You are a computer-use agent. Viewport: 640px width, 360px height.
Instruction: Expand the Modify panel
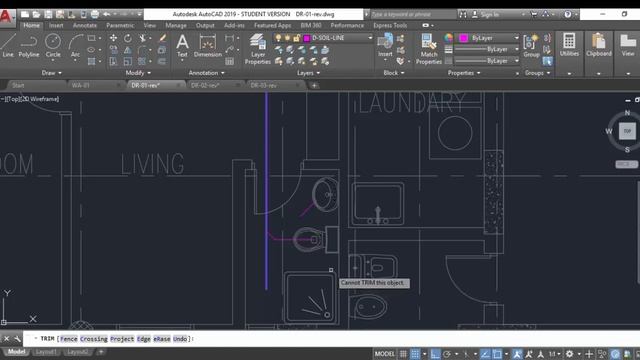[138, 73]
